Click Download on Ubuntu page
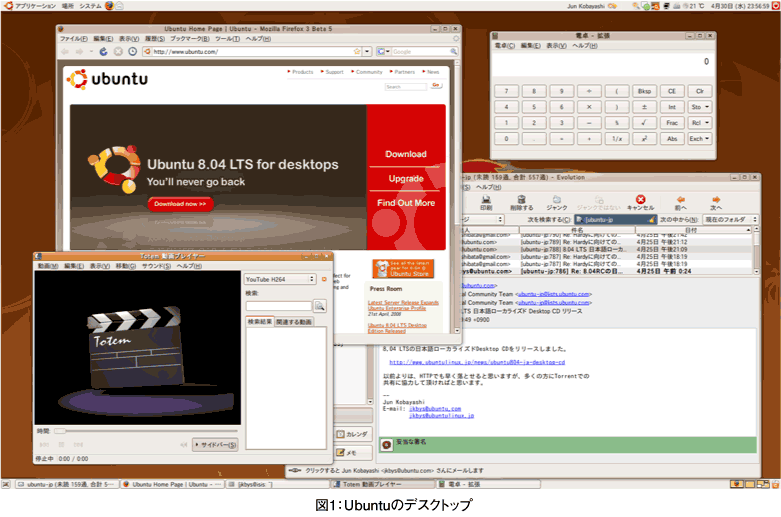 coord(406,154)
